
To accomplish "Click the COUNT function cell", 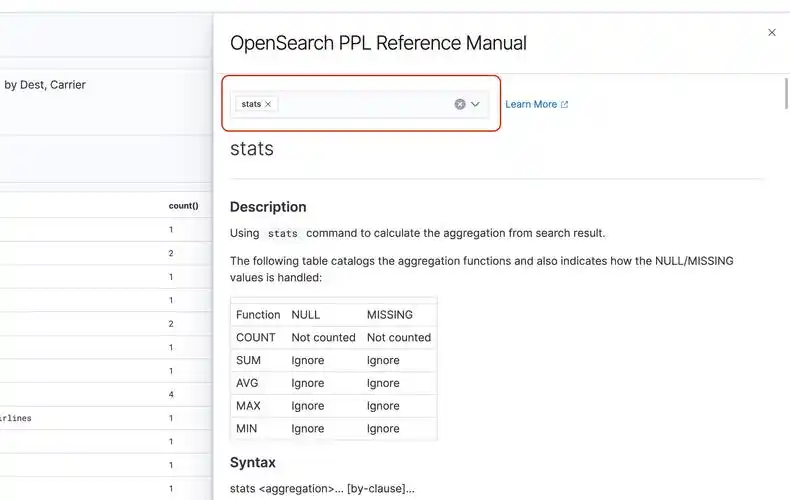I will 255,337.
